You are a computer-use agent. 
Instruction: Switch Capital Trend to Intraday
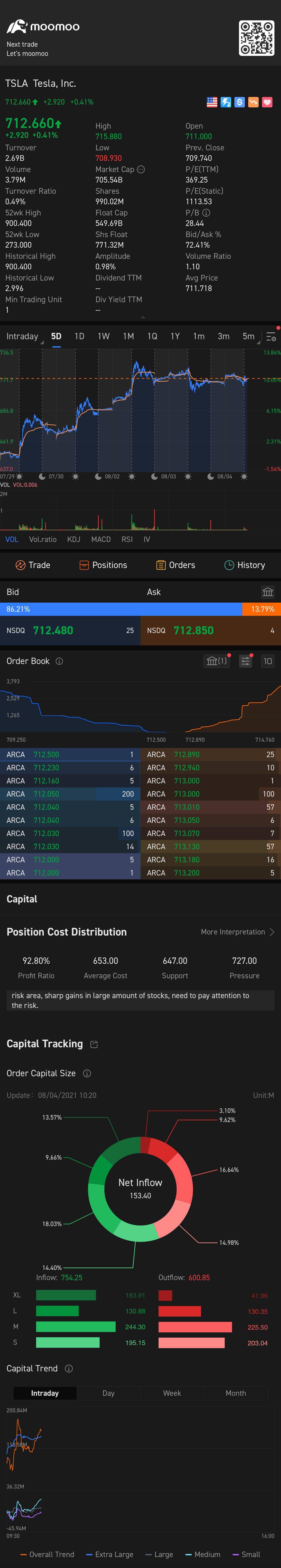click(x=45, y=1393)
